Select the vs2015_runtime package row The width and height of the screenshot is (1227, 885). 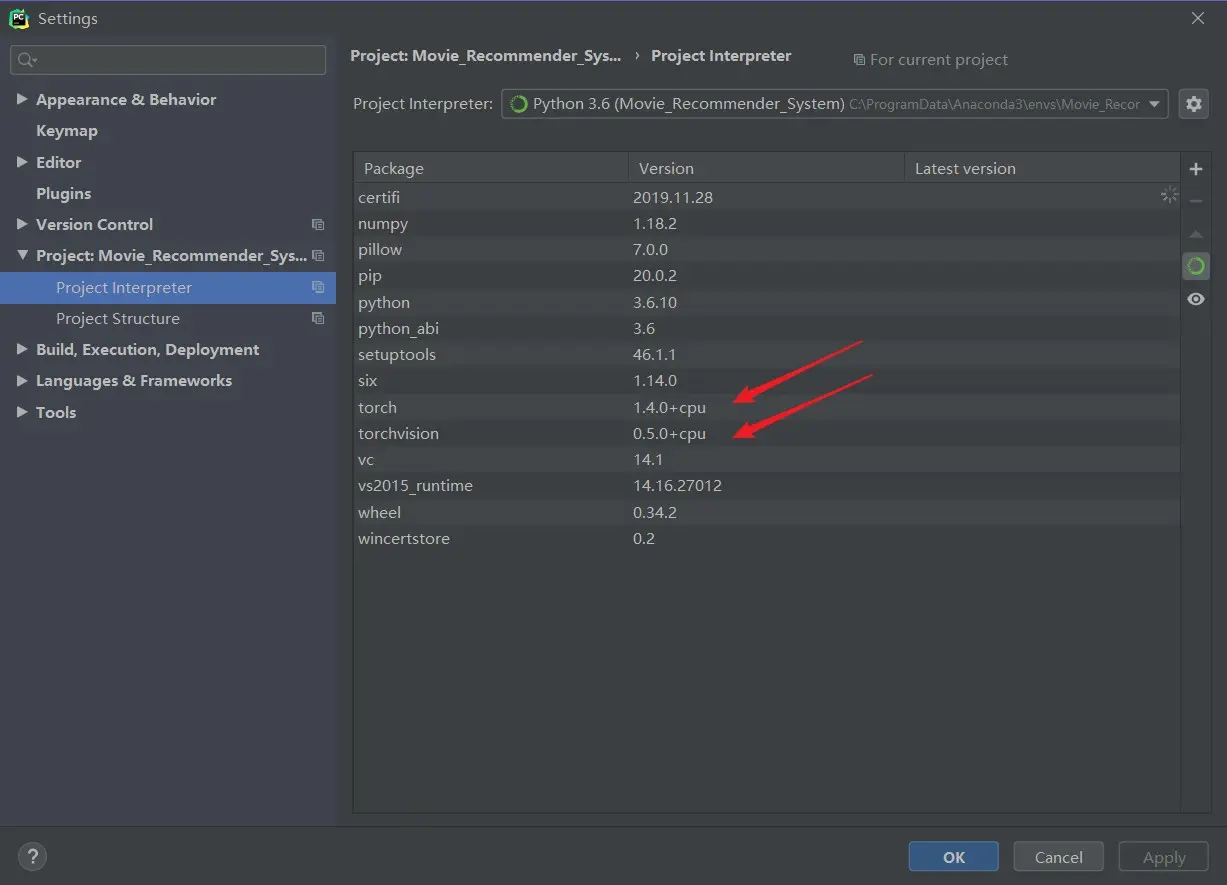(767, 486)
